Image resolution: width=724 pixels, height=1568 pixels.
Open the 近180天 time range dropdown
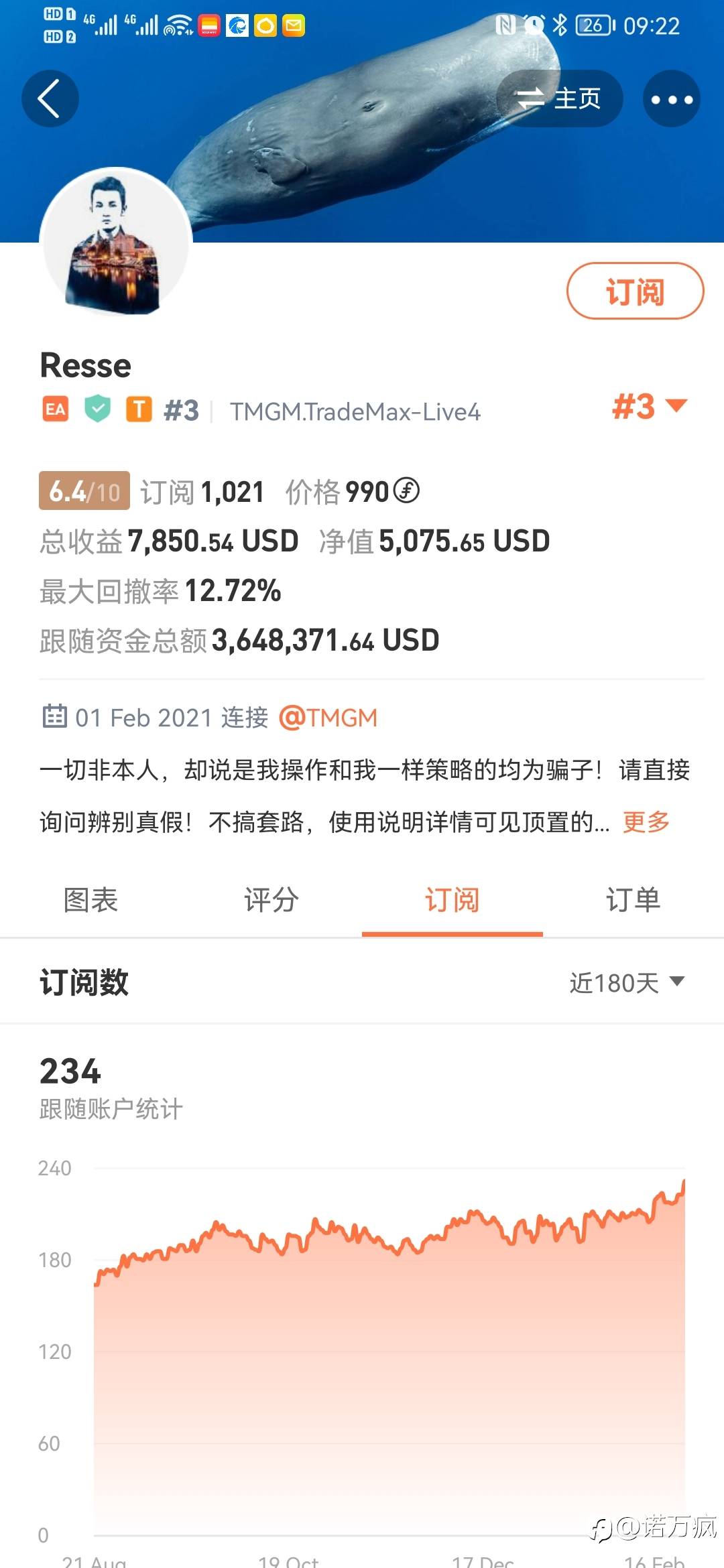(627, 983)
